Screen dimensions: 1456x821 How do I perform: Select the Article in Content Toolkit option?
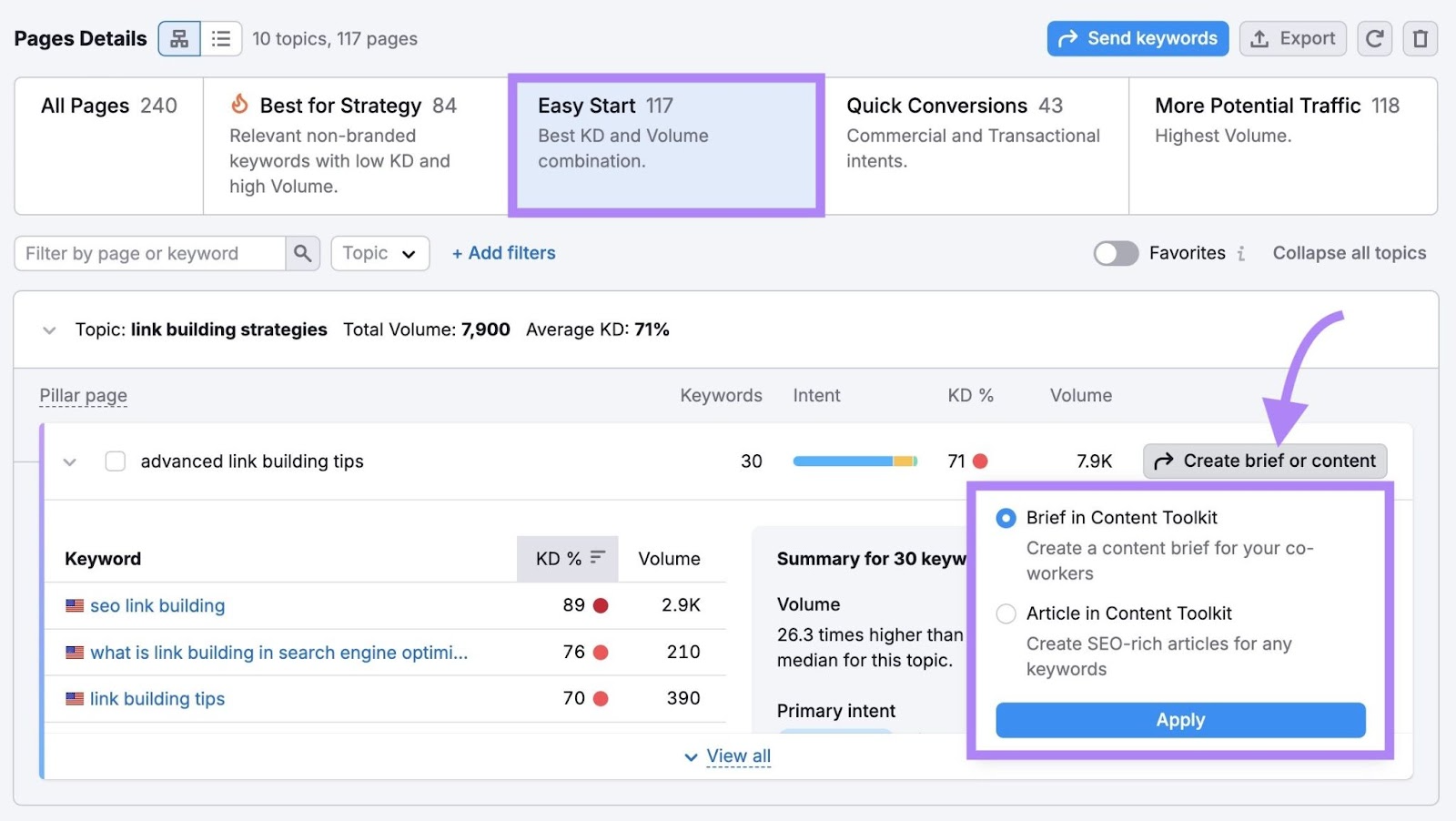tap(1006, 613)
